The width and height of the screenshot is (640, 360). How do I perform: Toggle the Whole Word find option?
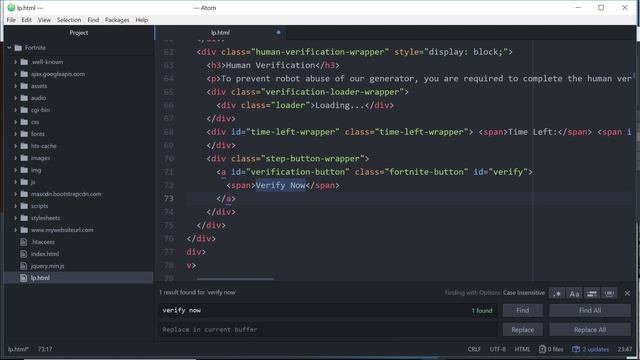[609, 293]
